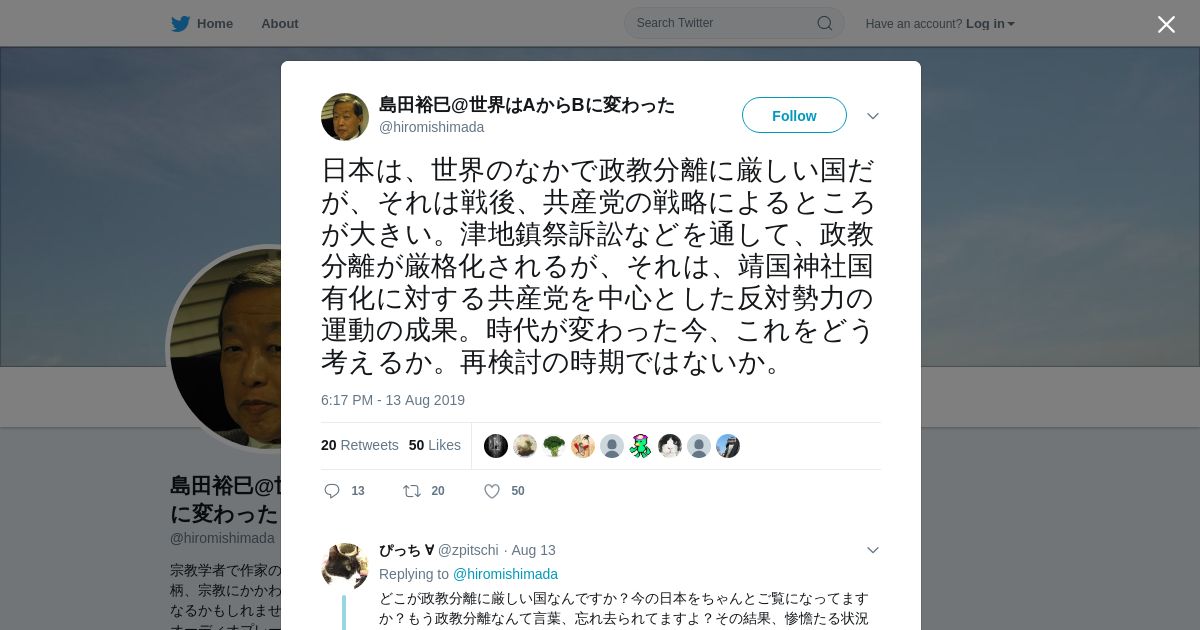Image resolution: width=1200 pixels, height=630 pixels.
Task: Expand tweet options chevron beside Follow
Action: (873, 116)
